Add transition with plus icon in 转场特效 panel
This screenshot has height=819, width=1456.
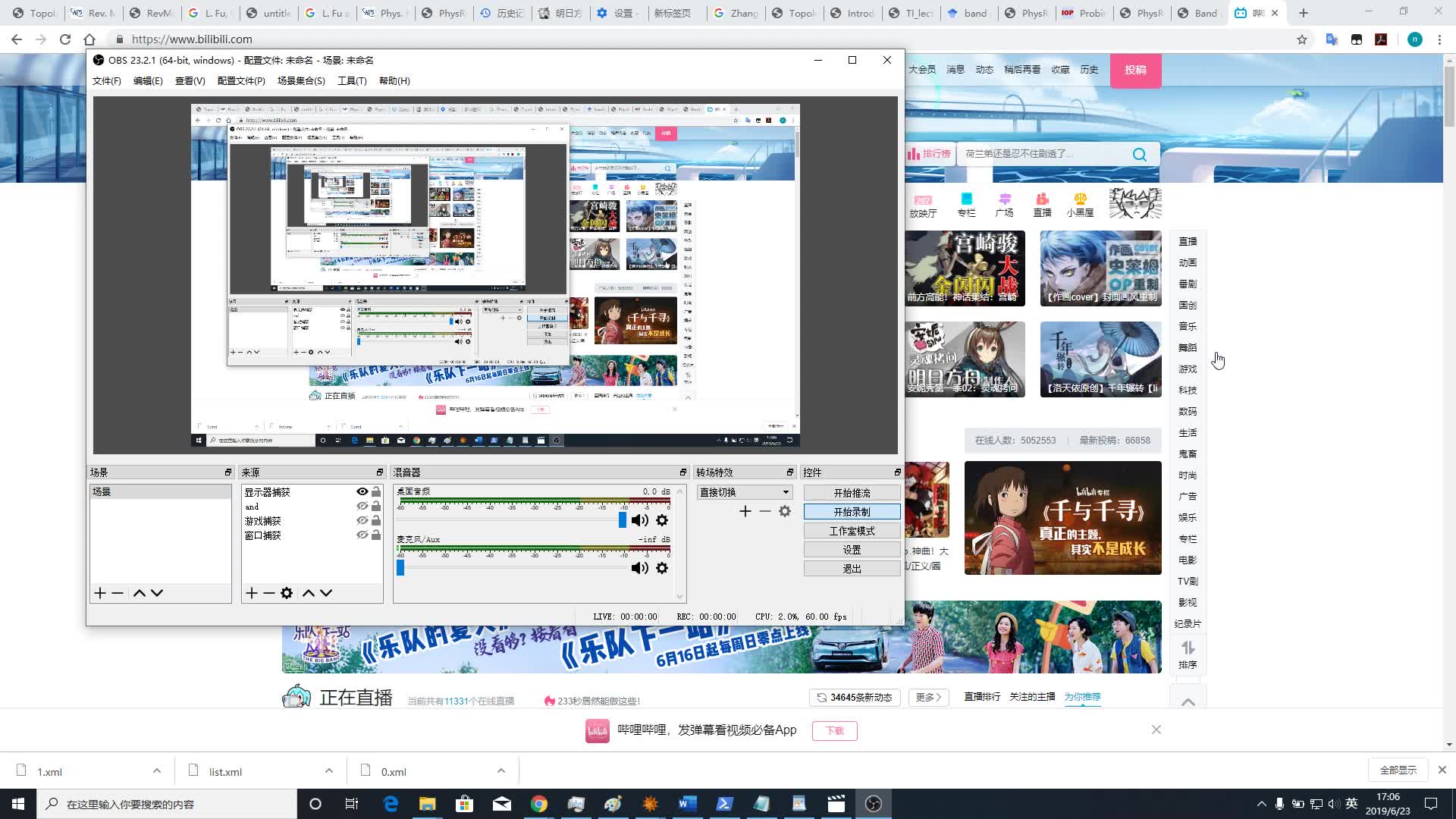[745, 512]
